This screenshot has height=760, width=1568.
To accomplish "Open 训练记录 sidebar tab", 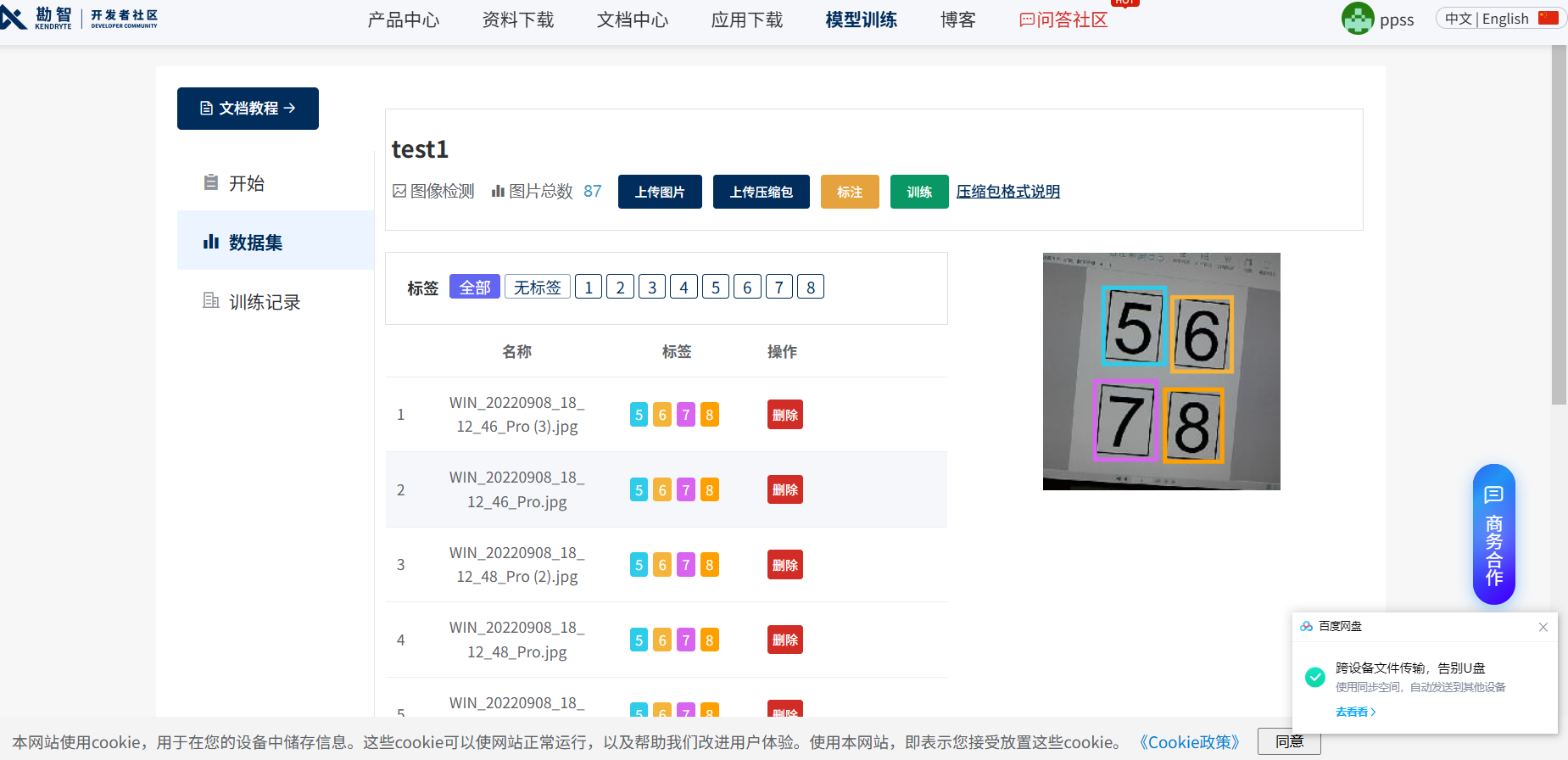I will (x=276, y=301).
